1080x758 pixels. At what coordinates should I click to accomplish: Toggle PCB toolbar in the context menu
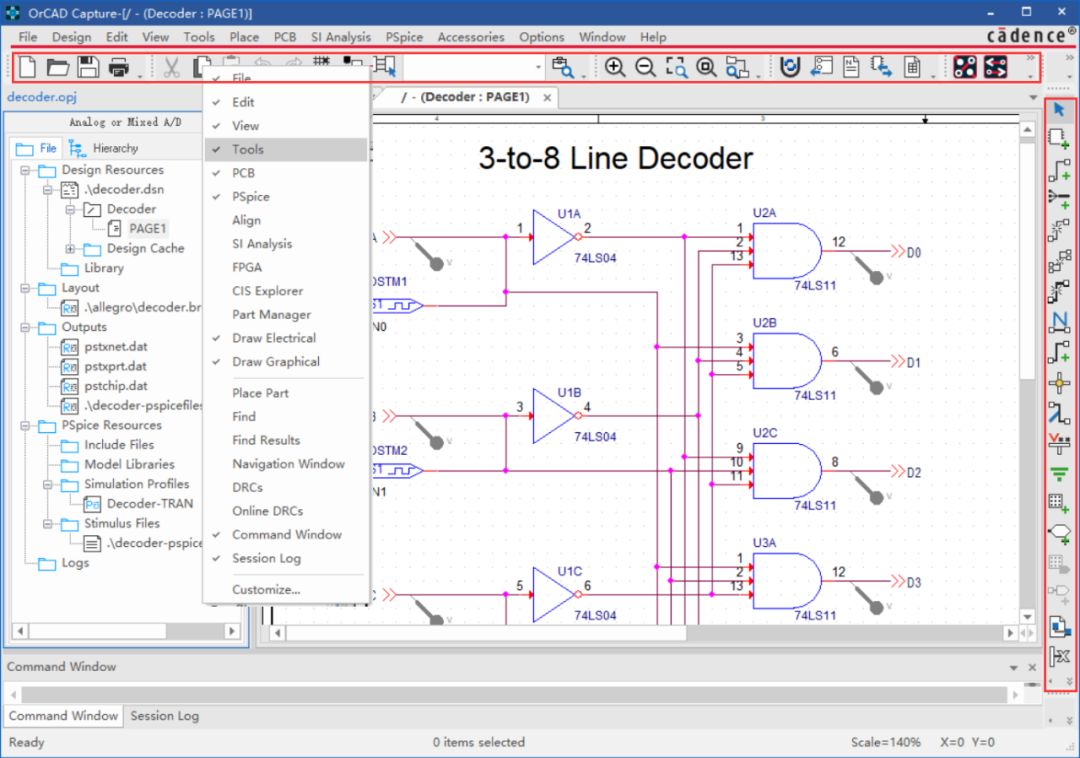pos(286,173)
